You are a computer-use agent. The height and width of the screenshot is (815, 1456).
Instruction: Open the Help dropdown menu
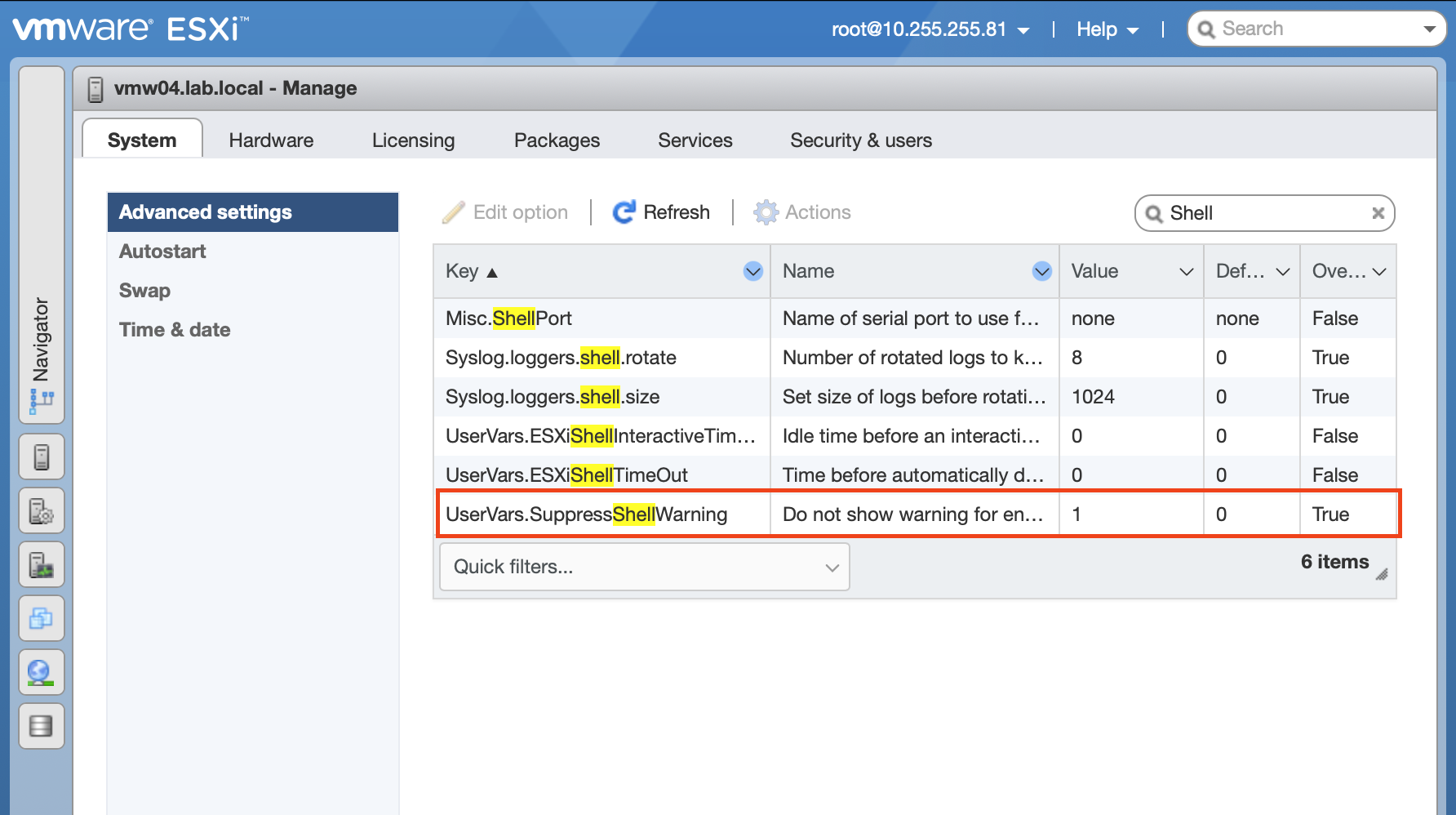coord(1108,29)
